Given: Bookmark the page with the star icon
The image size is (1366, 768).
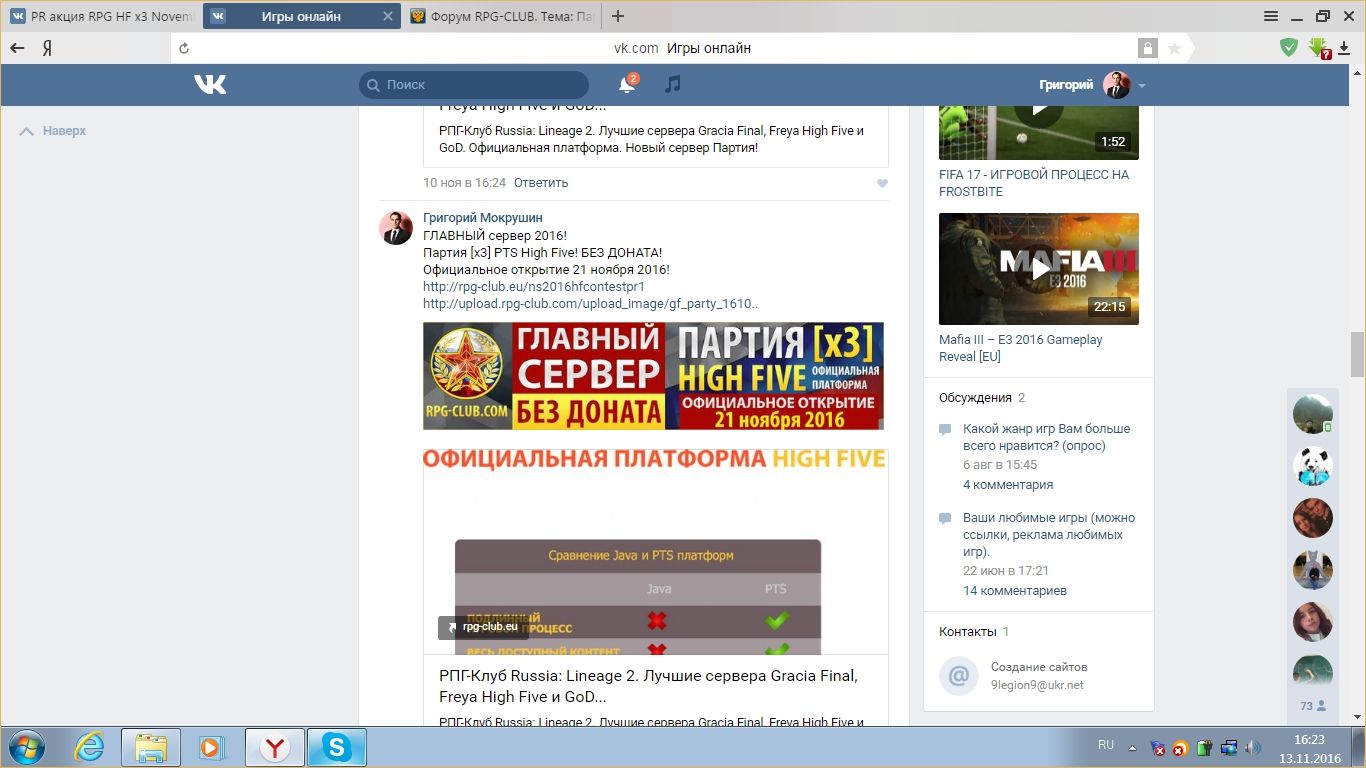Looking at the screenshot, I should pyautogui.click(x=1174, y=48).
